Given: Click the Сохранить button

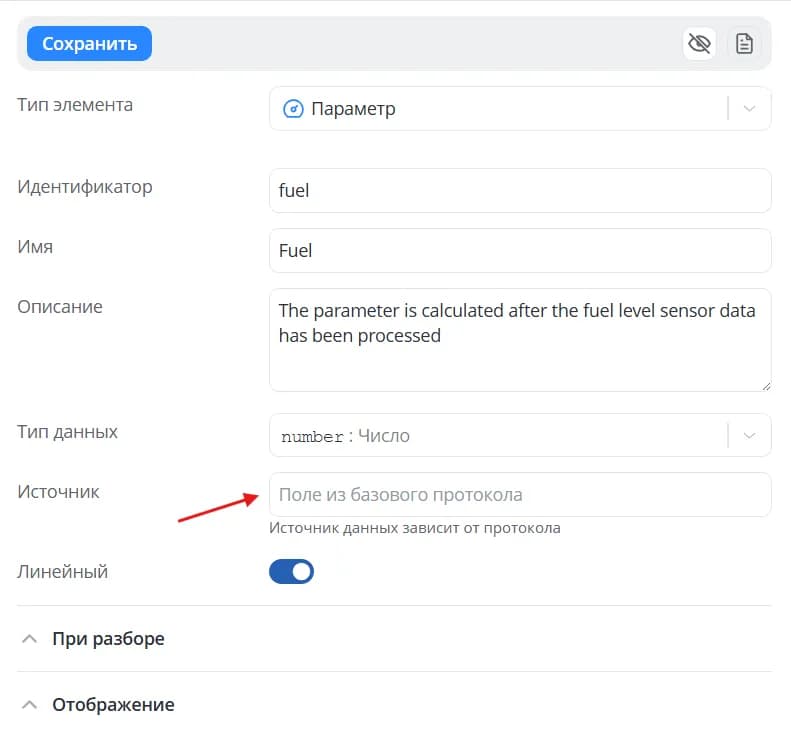Looking at the screenshot, I should 89,43.
